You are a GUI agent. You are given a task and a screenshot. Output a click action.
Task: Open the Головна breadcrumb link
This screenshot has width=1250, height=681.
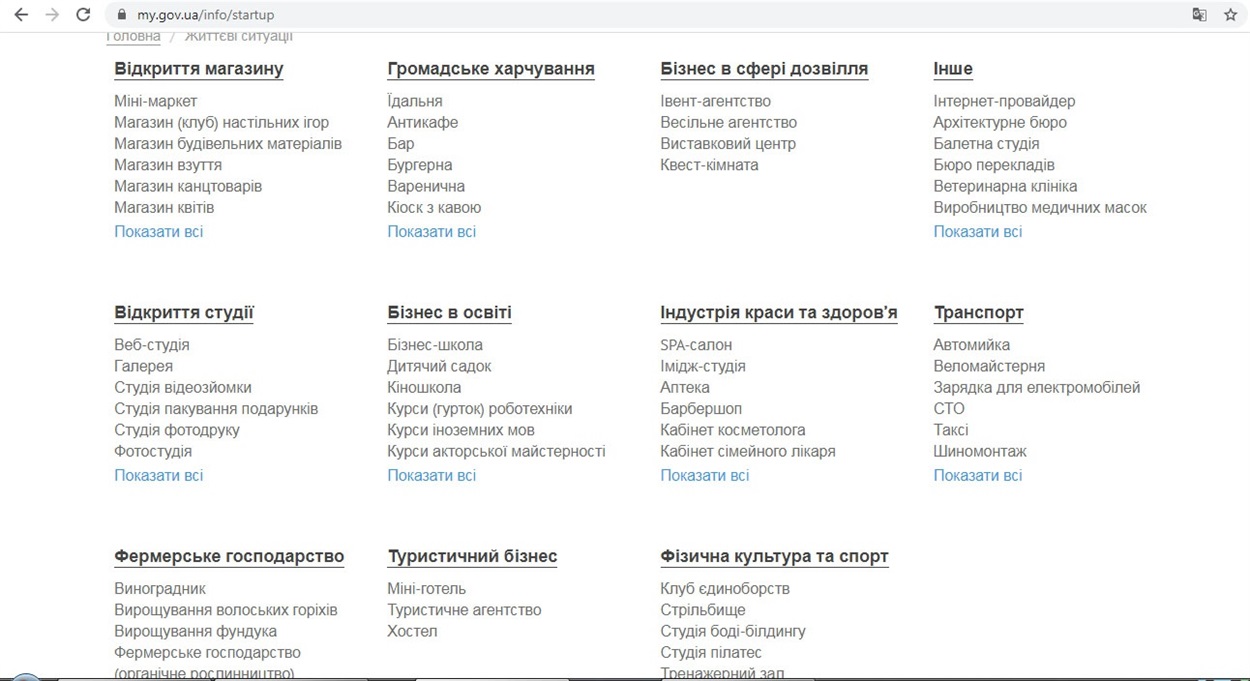coord(133,37)
